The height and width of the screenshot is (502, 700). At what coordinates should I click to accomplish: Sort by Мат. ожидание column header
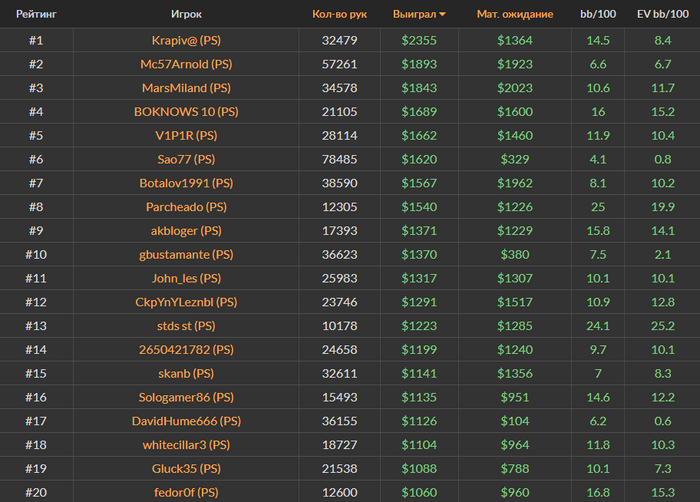click(515, 15)
